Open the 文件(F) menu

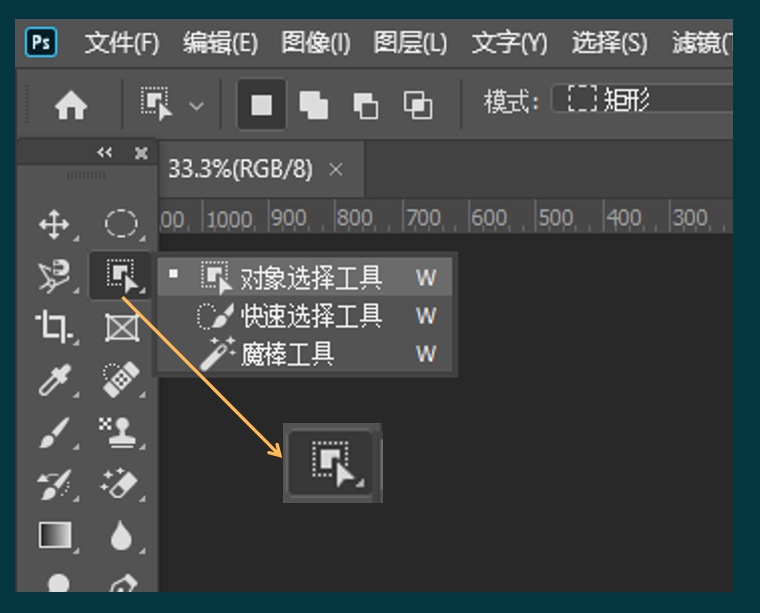click(122, 43)
